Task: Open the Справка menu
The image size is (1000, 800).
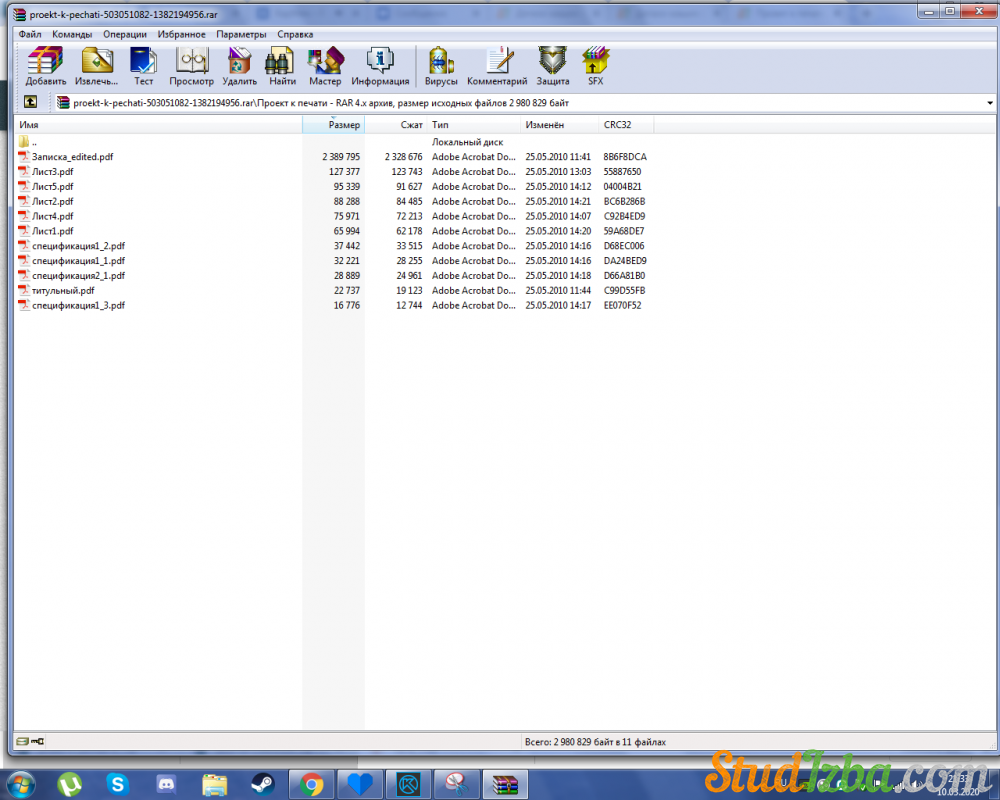Action: (x=295, y=34)
